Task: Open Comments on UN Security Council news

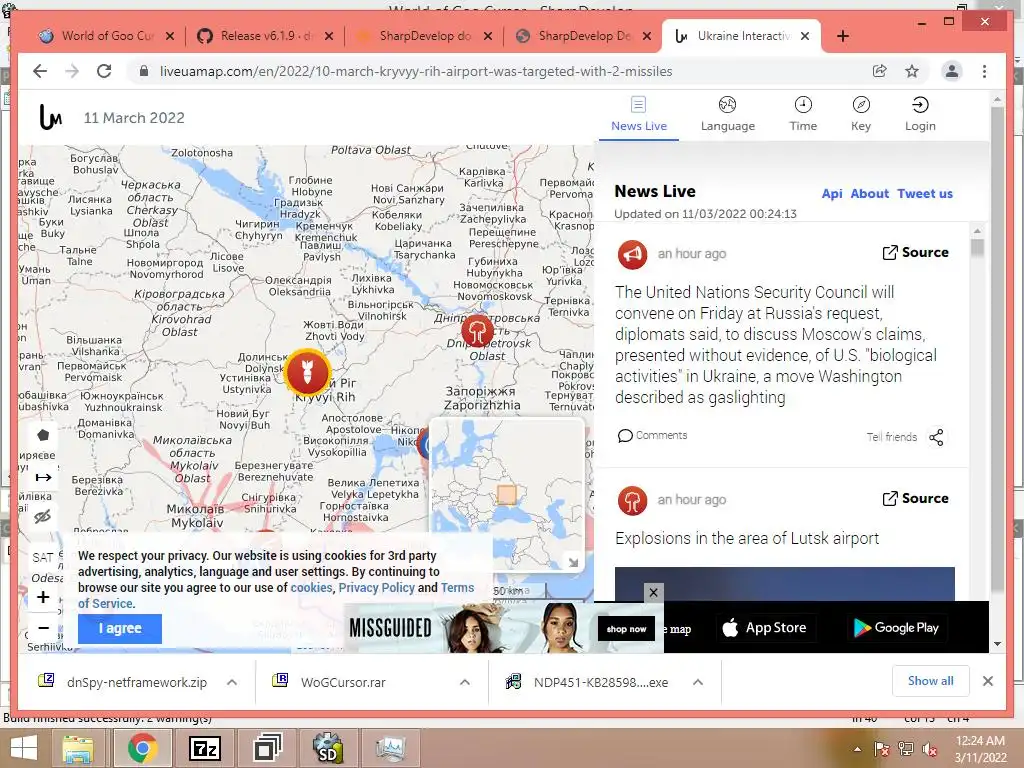Action: 652,436
